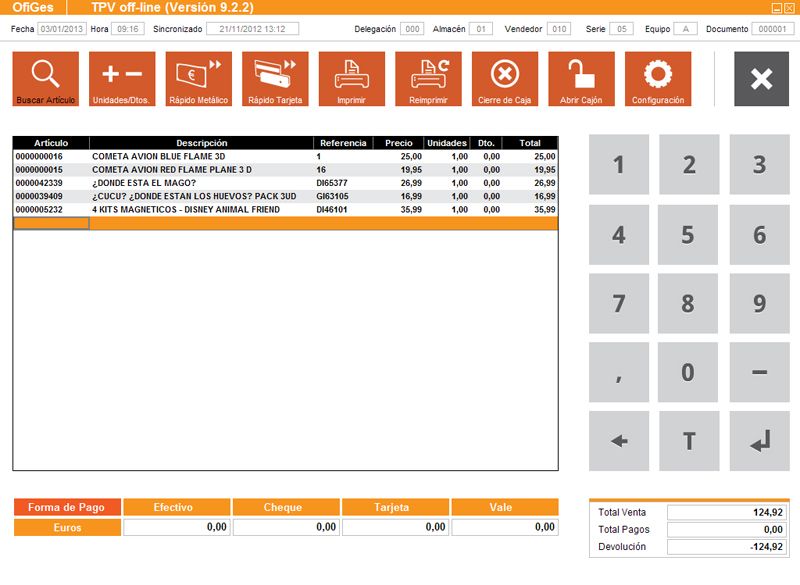
Task: Click the Efectivo payment header
Action: pyautogui.click(x=176, y=507)
